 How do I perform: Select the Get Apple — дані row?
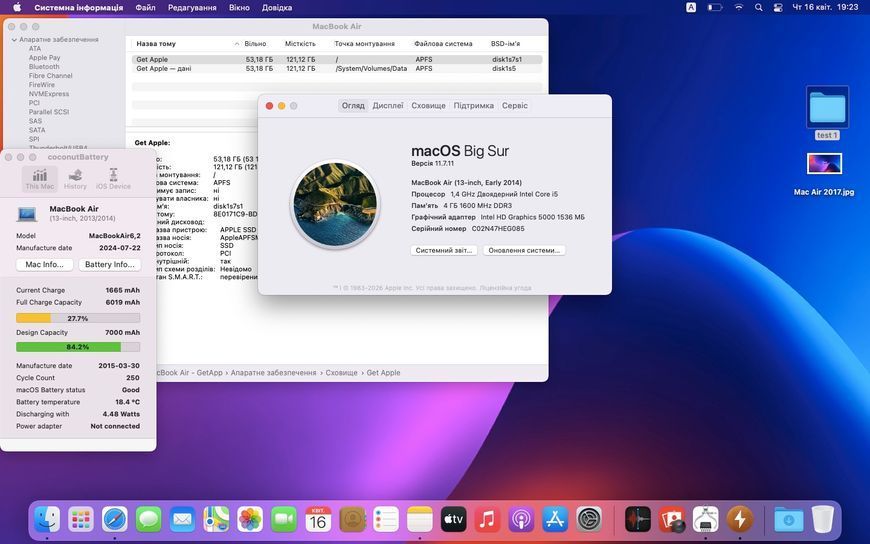tap(337, 68)
